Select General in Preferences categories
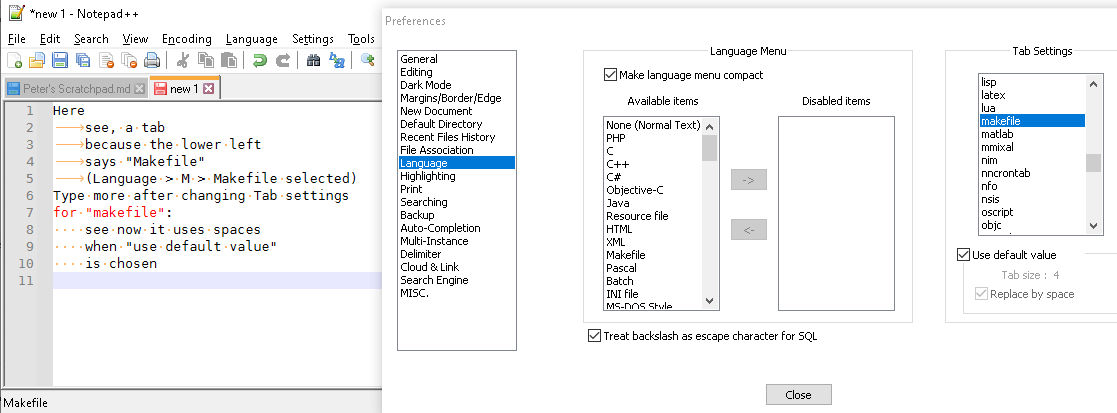 (x=419, y=59)
